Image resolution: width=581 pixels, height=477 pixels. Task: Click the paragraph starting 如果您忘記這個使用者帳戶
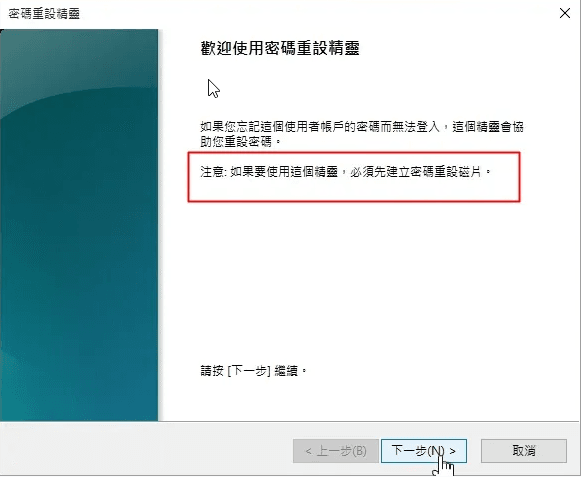pos(362,134)
